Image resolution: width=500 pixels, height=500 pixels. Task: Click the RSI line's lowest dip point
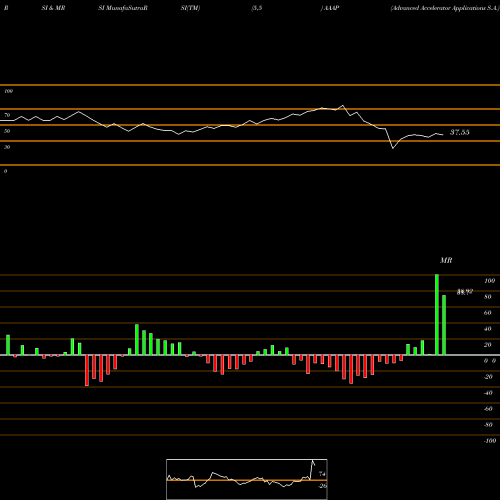[x=393, y=148]
